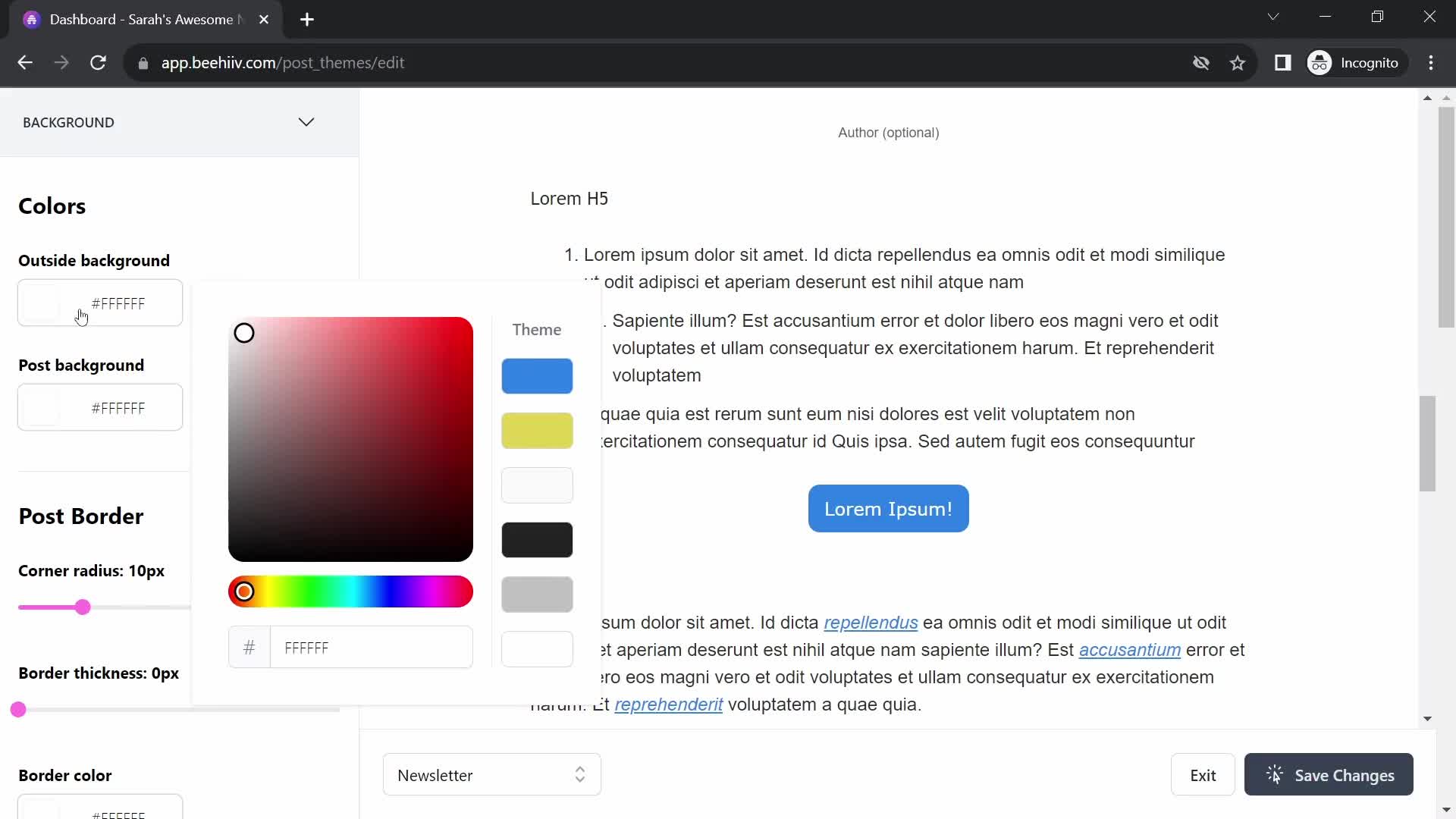Expand the new tab button
Image resolution: width=1456 pixels, height=819 pixels.
pyautogui.click(x=306, y=20)
